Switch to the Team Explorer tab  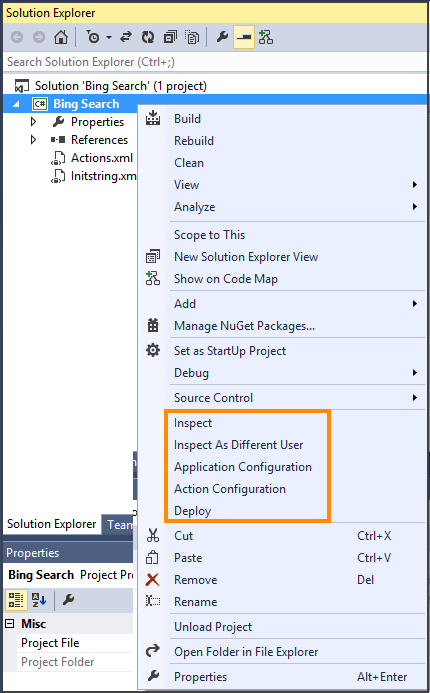click(118, 525)
